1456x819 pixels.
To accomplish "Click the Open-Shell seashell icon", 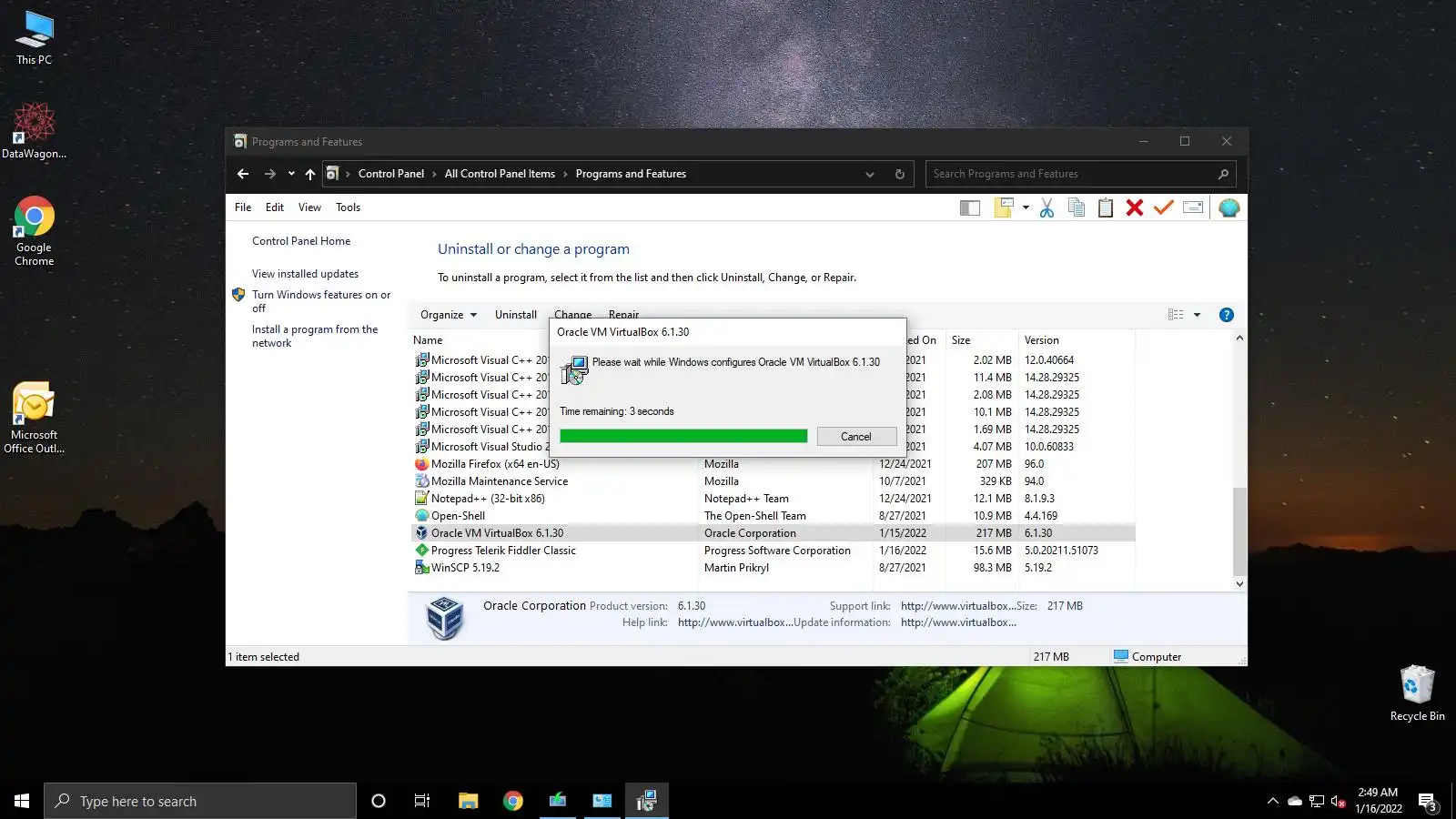I will (1228, 207).
